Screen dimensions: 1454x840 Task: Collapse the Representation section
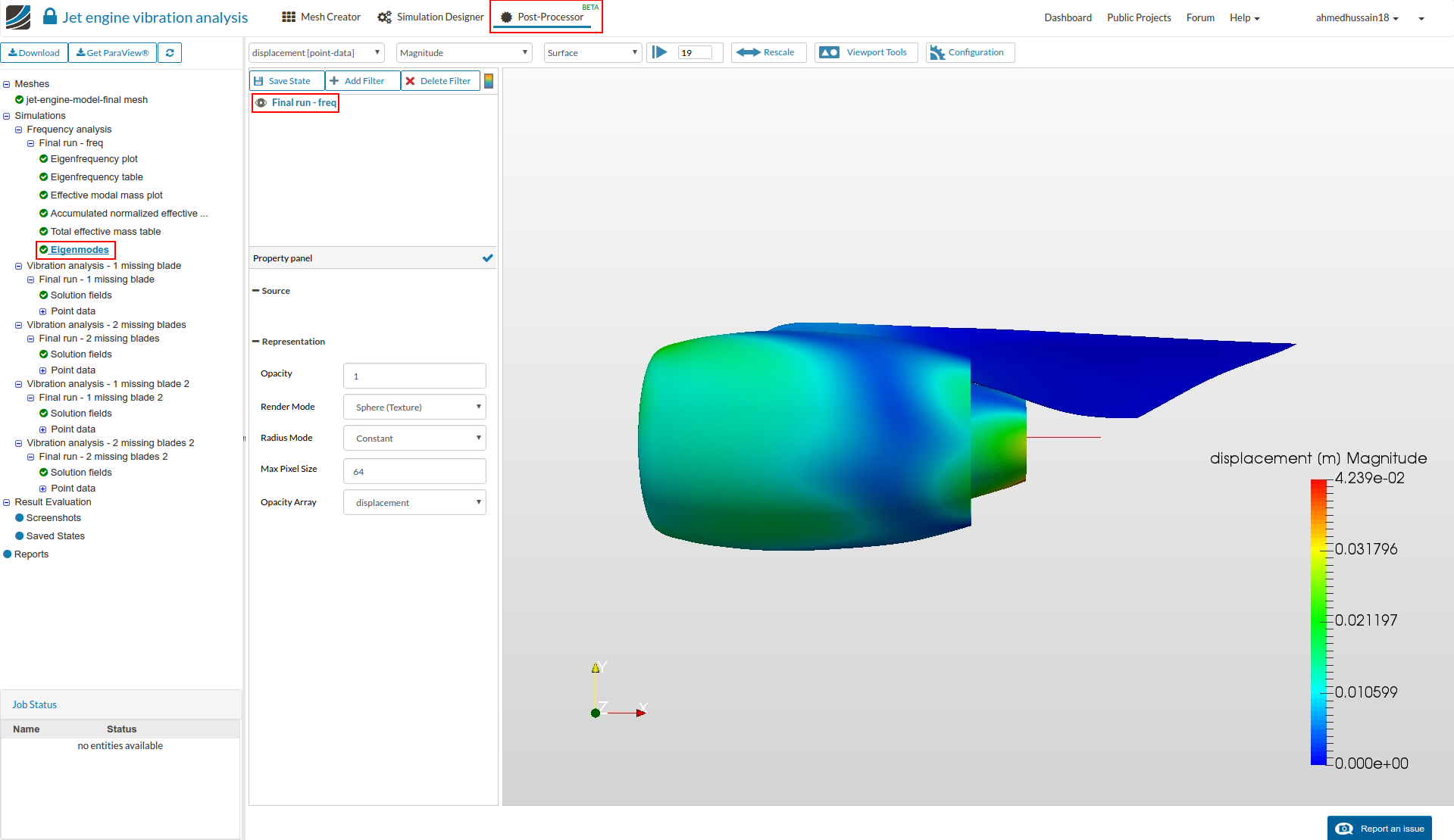coord(256,342)
